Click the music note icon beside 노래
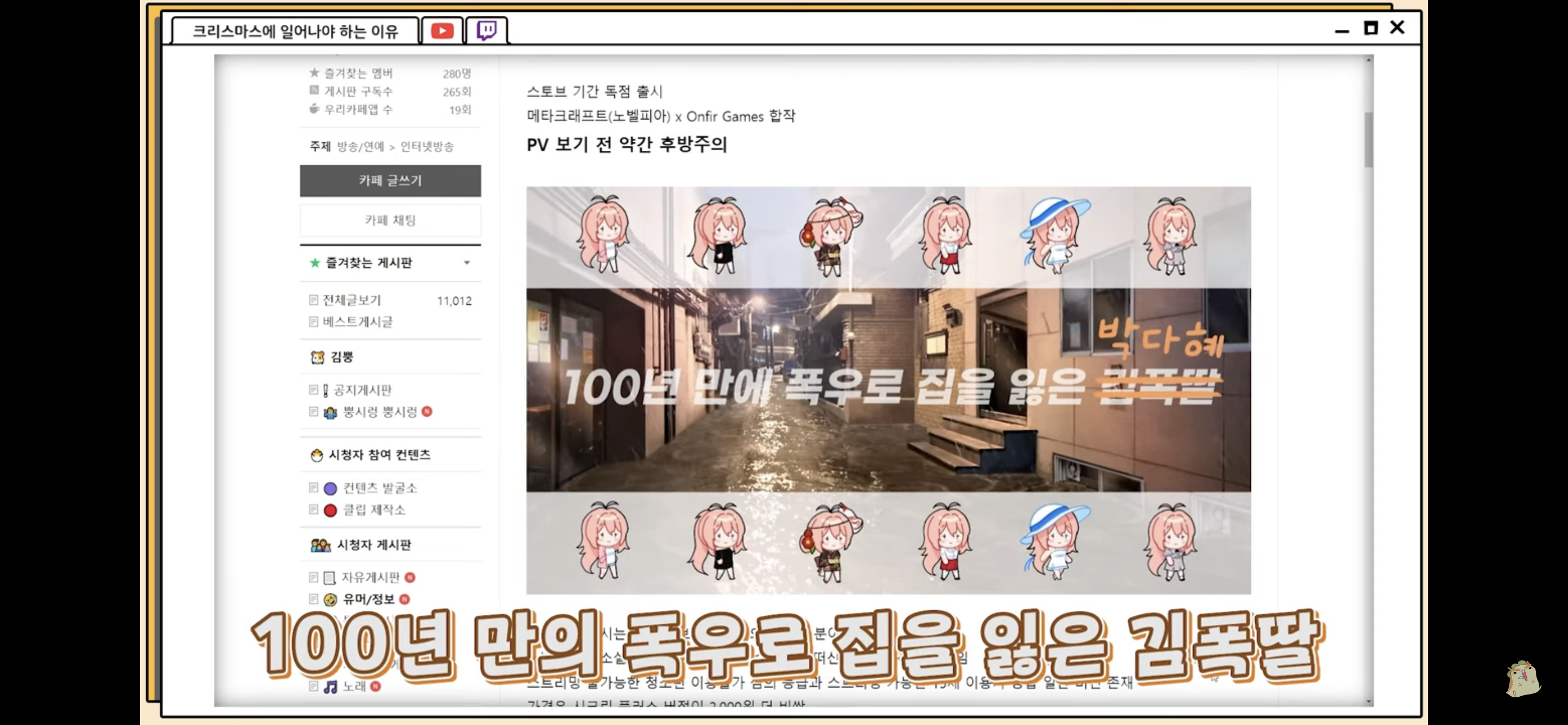Screen dimensions: 1568x725 click(x=331, y=687)
